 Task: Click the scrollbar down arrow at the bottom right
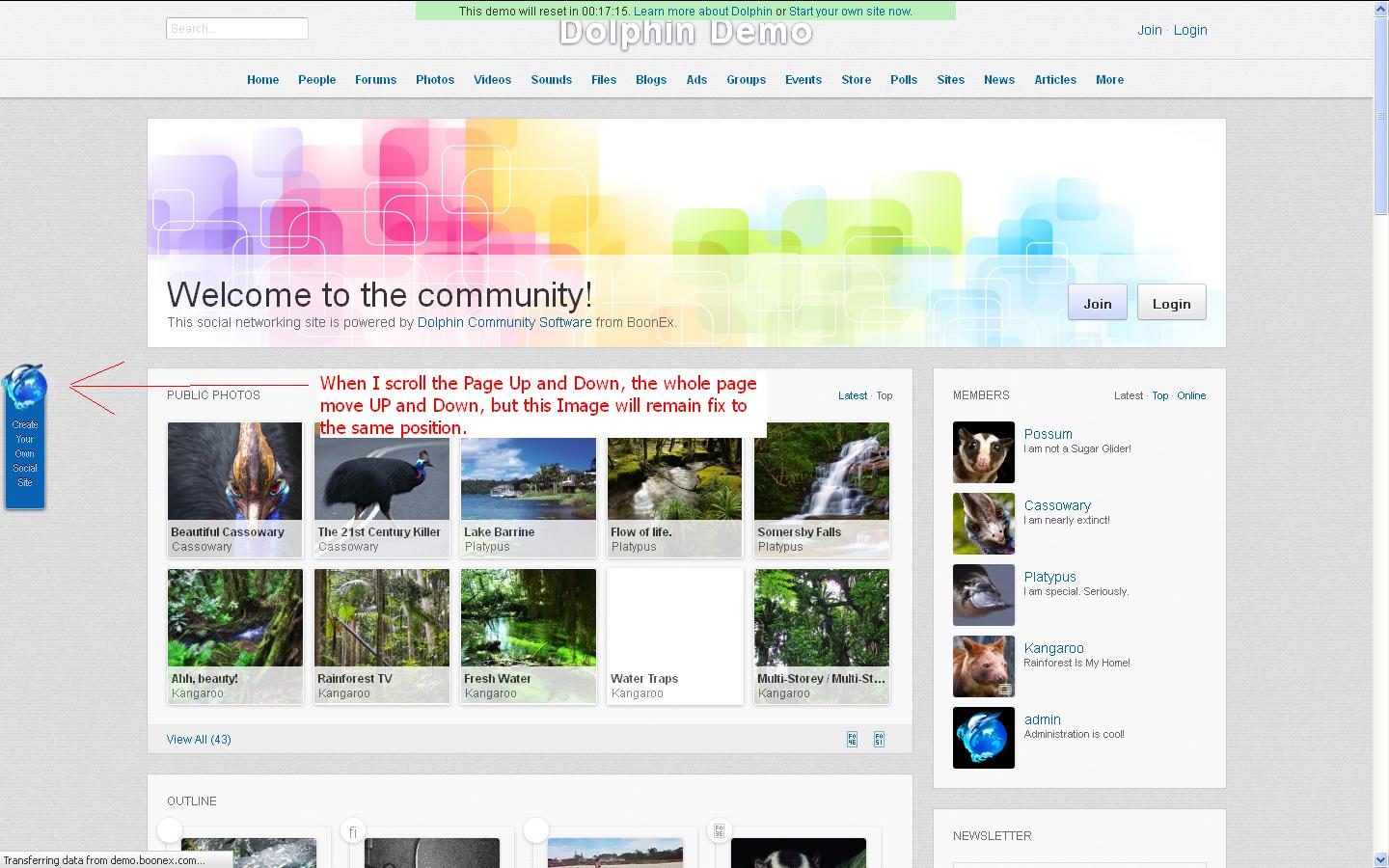[1380, 859]
